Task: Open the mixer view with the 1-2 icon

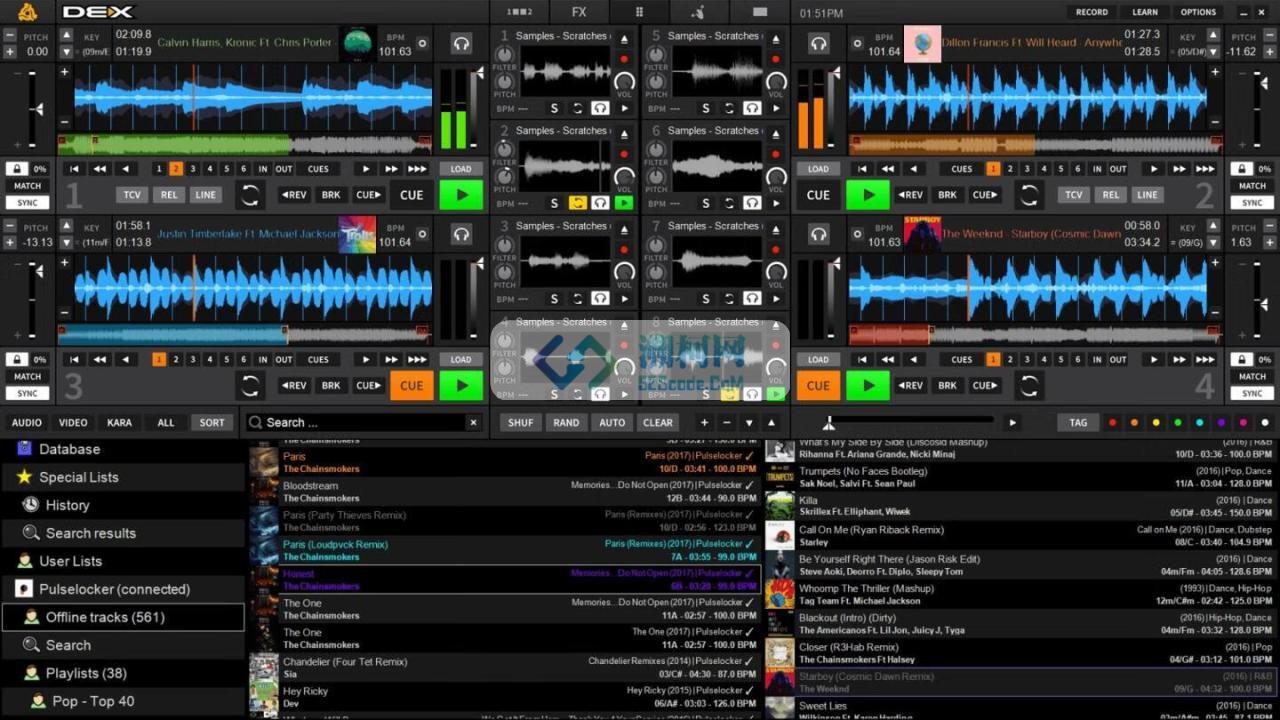Action: coord(520,12)
